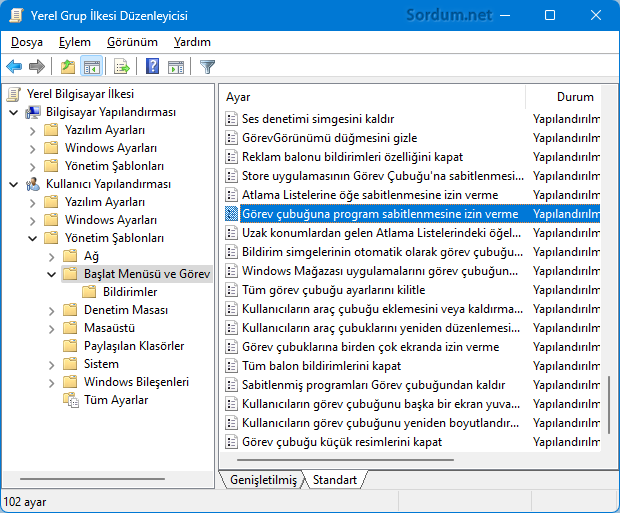Click the settings list horizontal scrollbar

point(345,460)
